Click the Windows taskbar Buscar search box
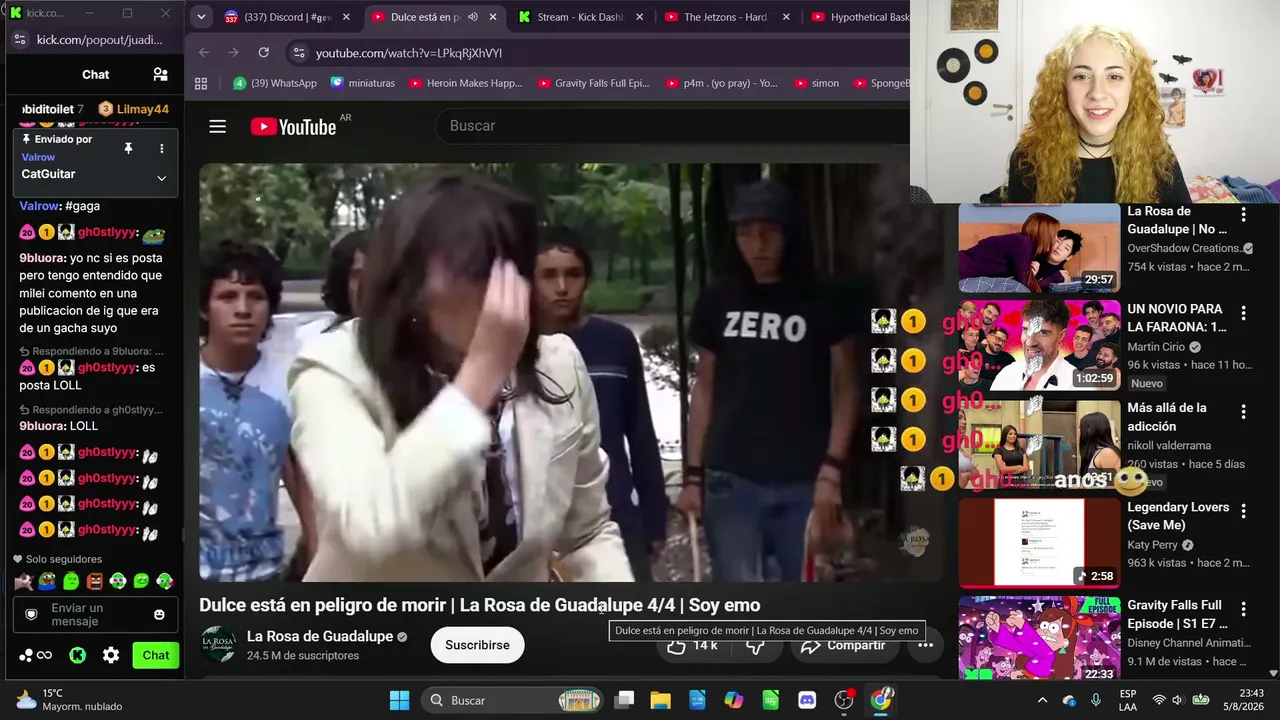The image size is (1280, 720). click(512, 700)
